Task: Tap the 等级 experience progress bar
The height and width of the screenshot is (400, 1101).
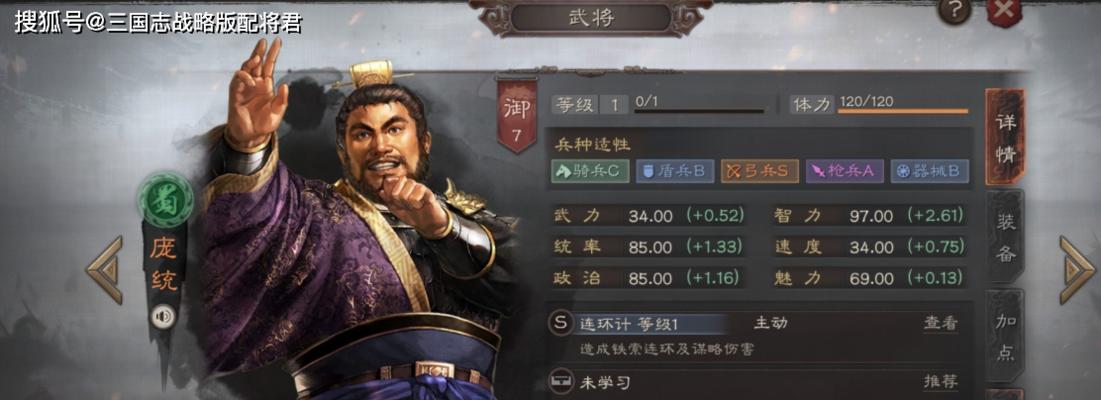Action: (699, 110)
